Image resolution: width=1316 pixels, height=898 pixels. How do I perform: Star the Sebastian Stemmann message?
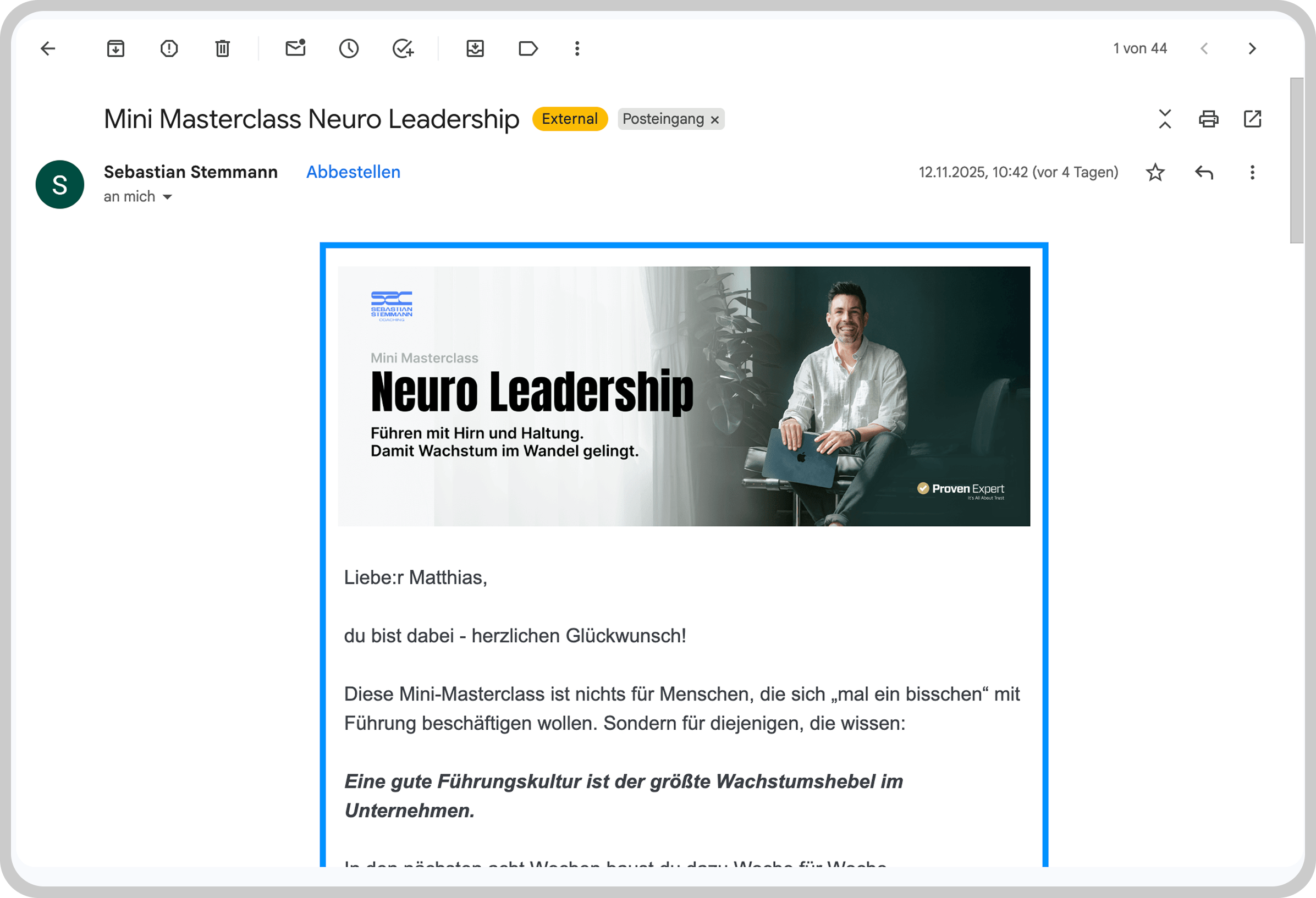click(1155, 172)
